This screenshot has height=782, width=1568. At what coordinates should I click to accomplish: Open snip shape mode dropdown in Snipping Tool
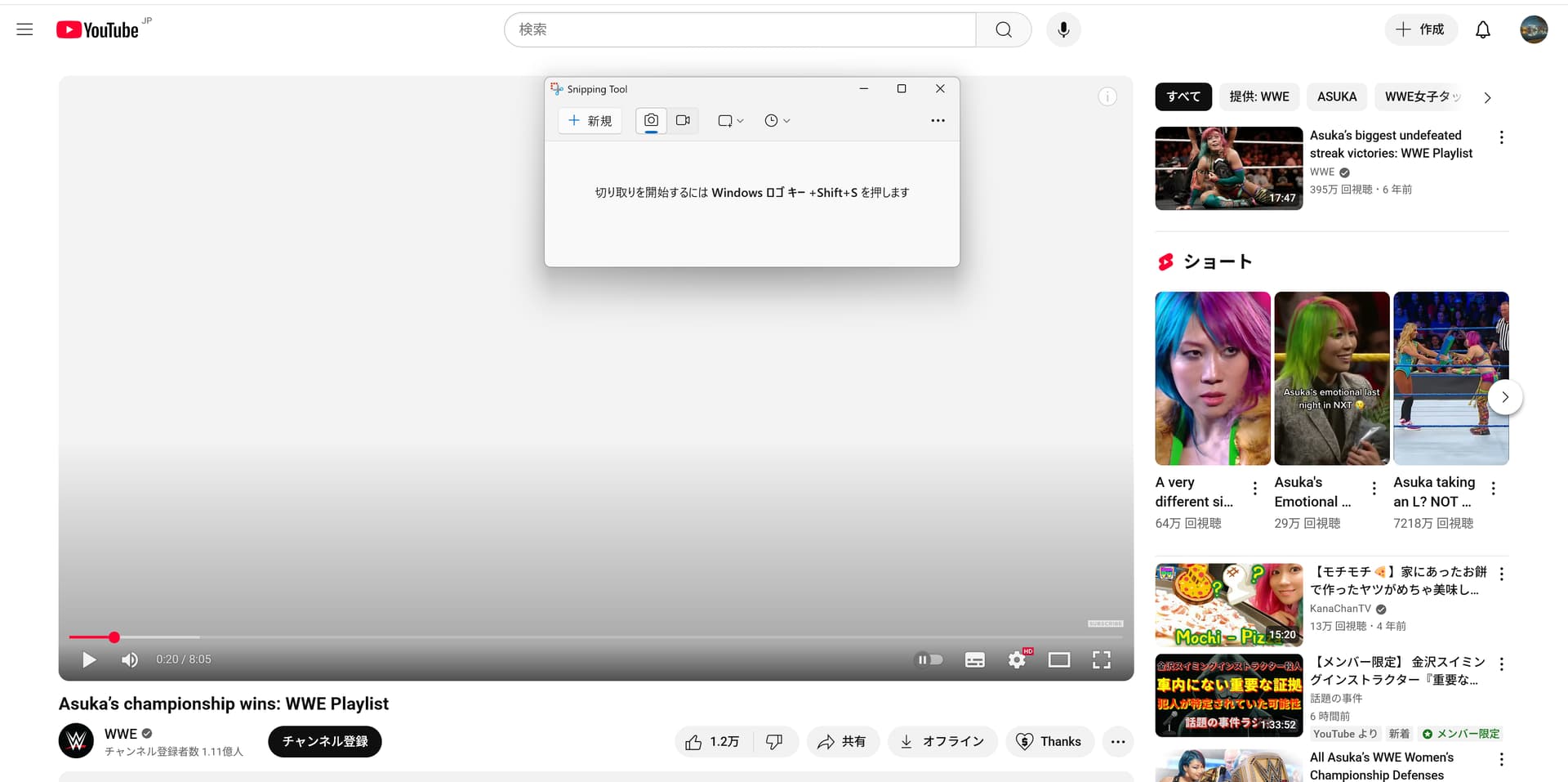click(730, 121)
